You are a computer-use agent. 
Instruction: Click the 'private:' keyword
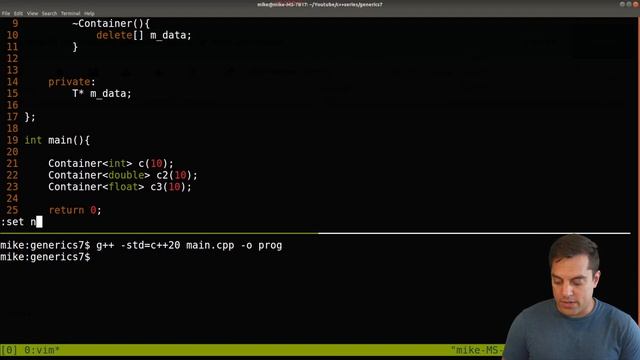(71, 82)
